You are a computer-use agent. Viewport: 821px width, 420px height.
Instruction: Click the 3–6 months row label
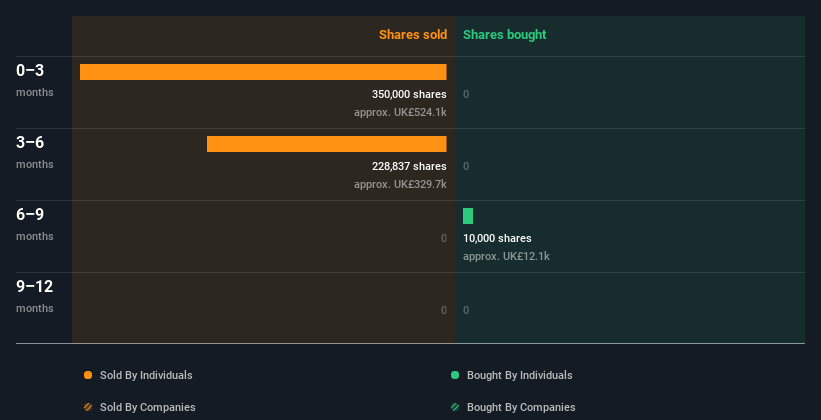[x=35, y=152]
